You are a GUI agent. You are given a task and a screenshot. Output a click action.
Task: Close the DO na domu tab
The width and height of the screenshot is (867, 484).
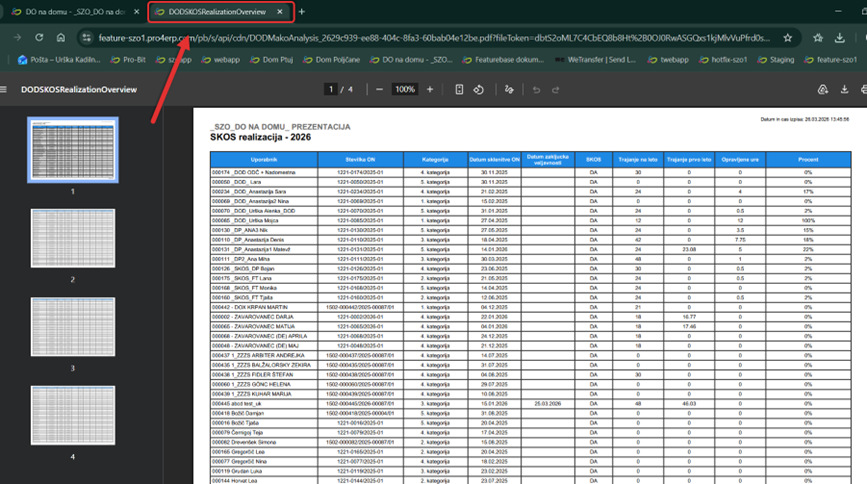[x=137, y=12]
